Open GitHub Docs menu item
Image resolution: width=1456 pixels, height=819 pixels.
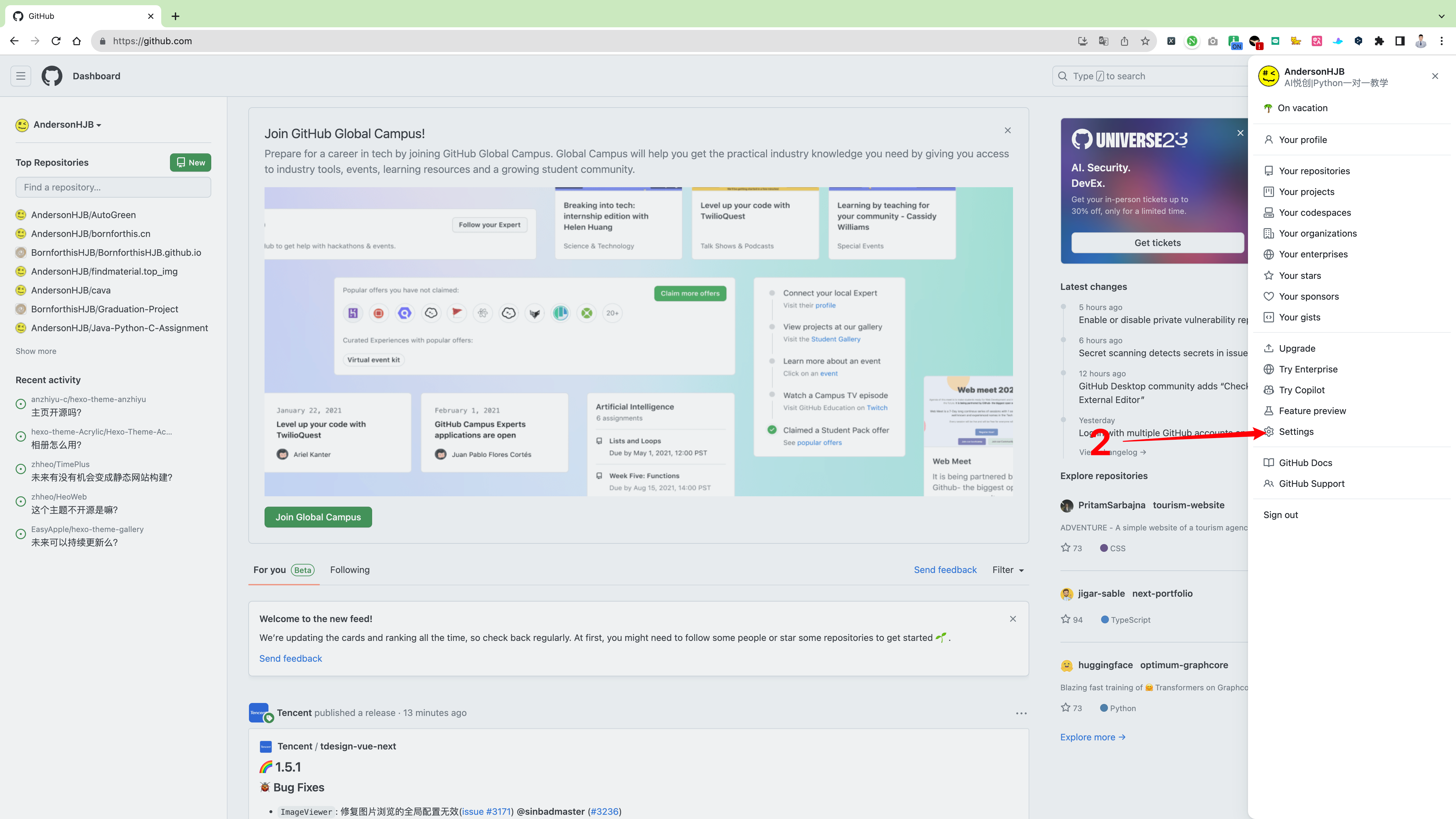click(x=1351, y=463)
